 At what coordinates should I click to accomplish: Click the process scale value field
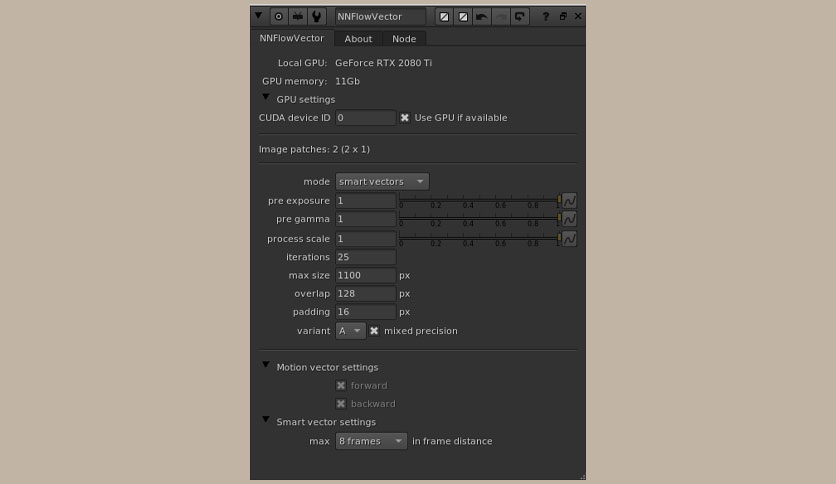coord(365,239)
